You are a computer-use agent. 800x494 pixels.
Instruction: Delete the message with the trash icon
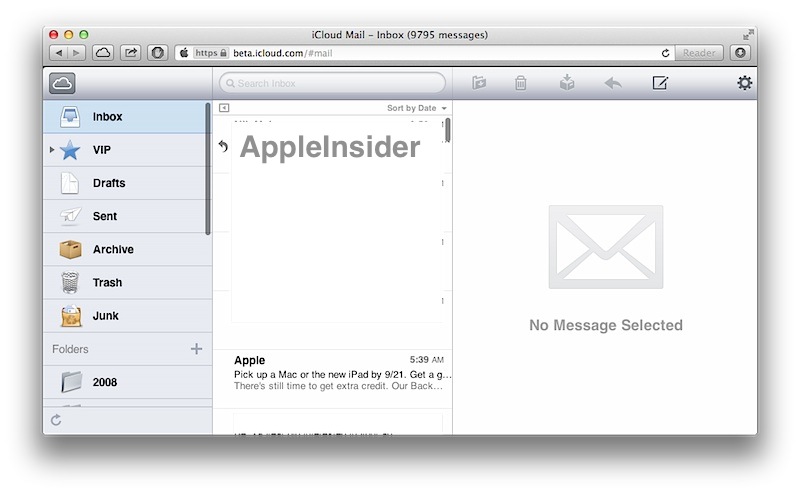pos(520,83)
